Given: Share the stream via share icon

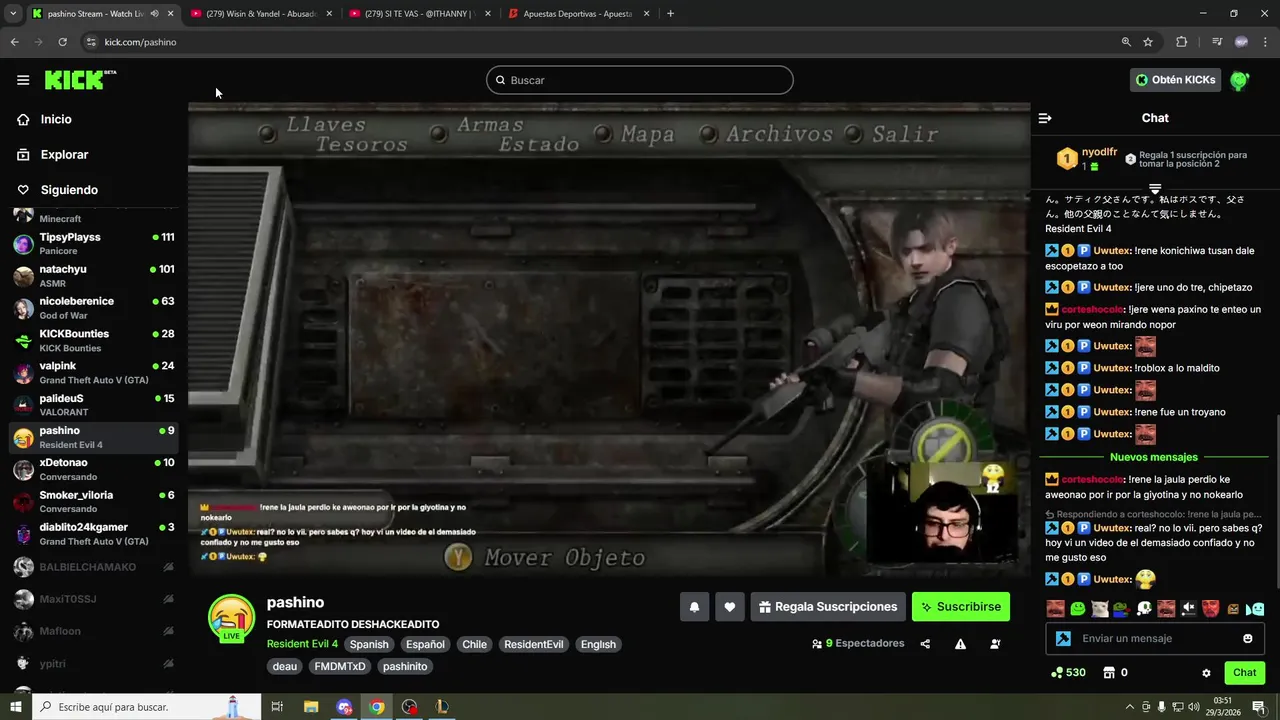Looking at the screenshot, I should [925, 644].
